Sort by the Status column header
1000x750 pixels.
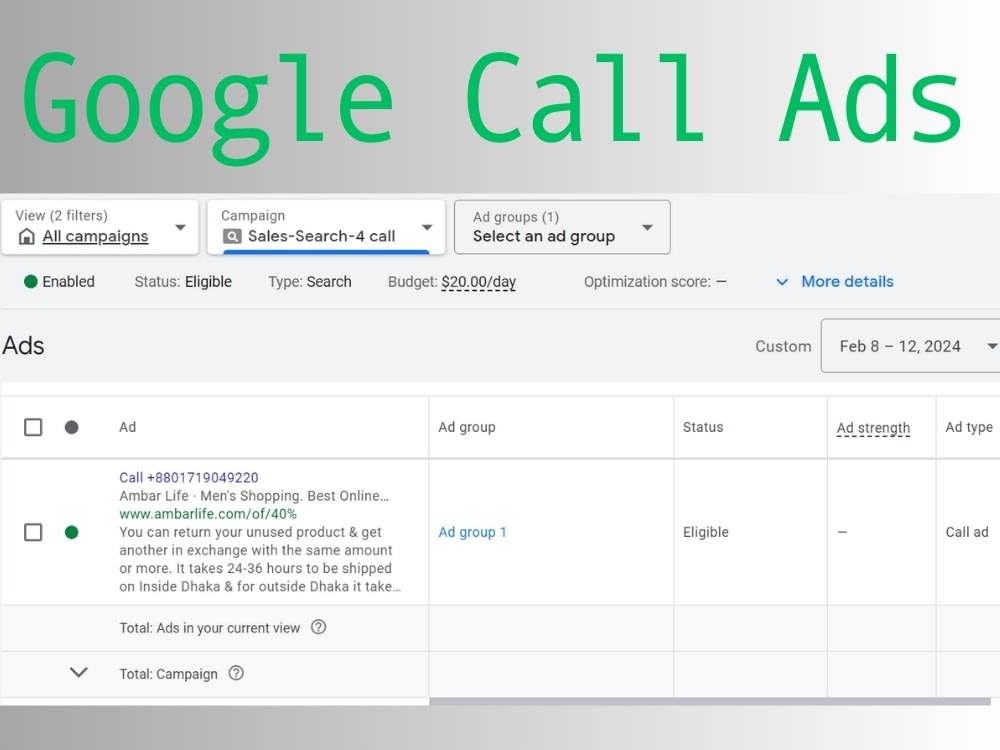click(703, 427)
